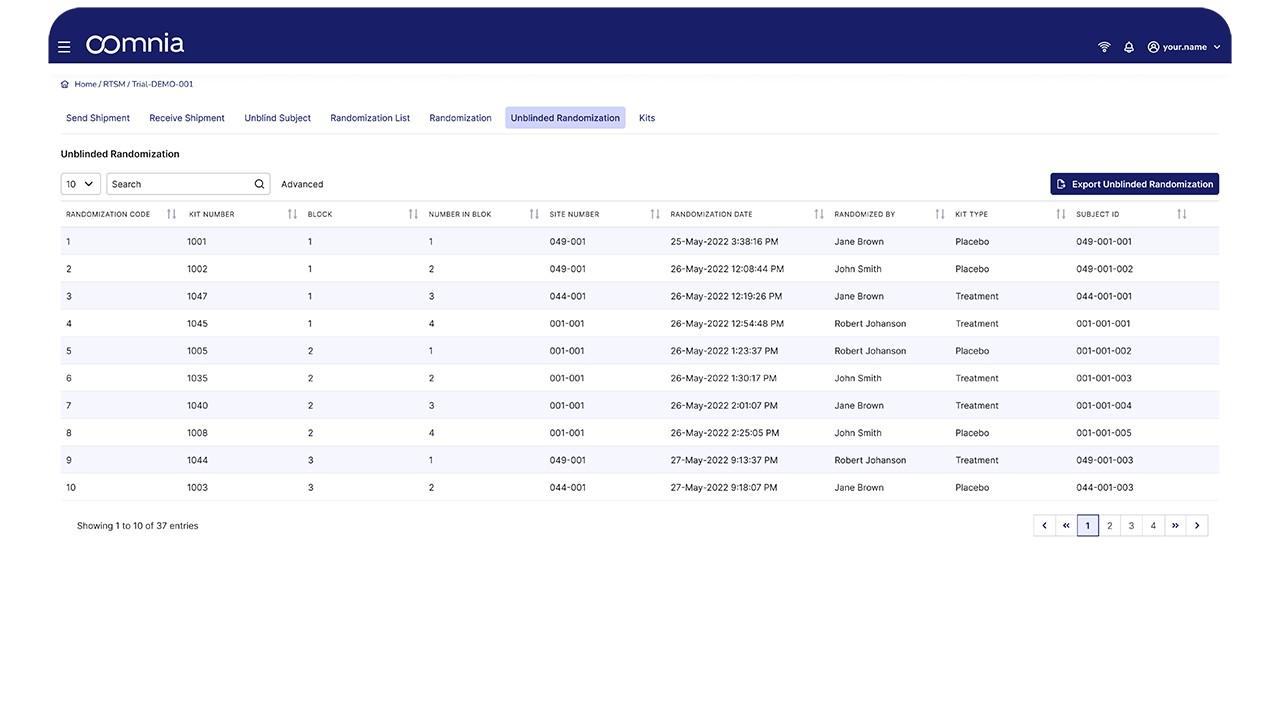
Task: Switch to the Randomization List tab
Action: click(x=370, y=118)
